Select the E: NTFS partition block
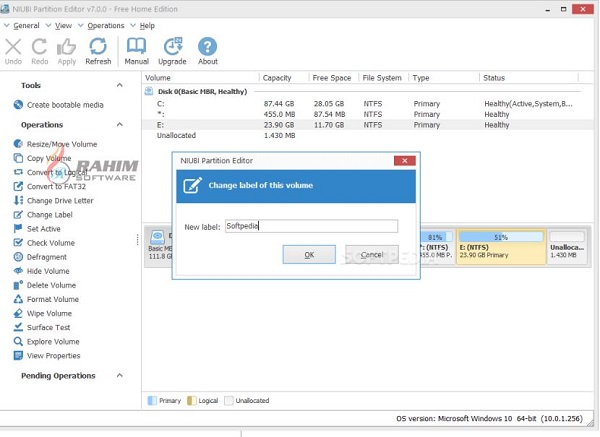Image resolution: width=600 pixels, height=437 pixels. [x=501, y=247]
